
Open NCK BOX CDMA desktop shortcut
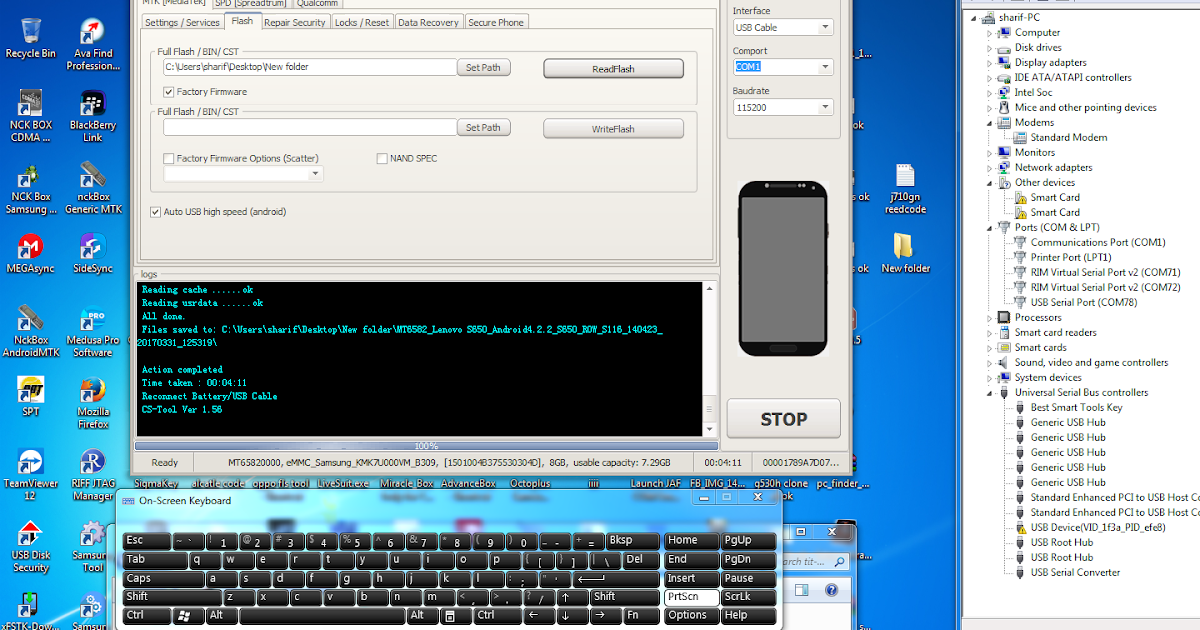(x=30, y=116)
